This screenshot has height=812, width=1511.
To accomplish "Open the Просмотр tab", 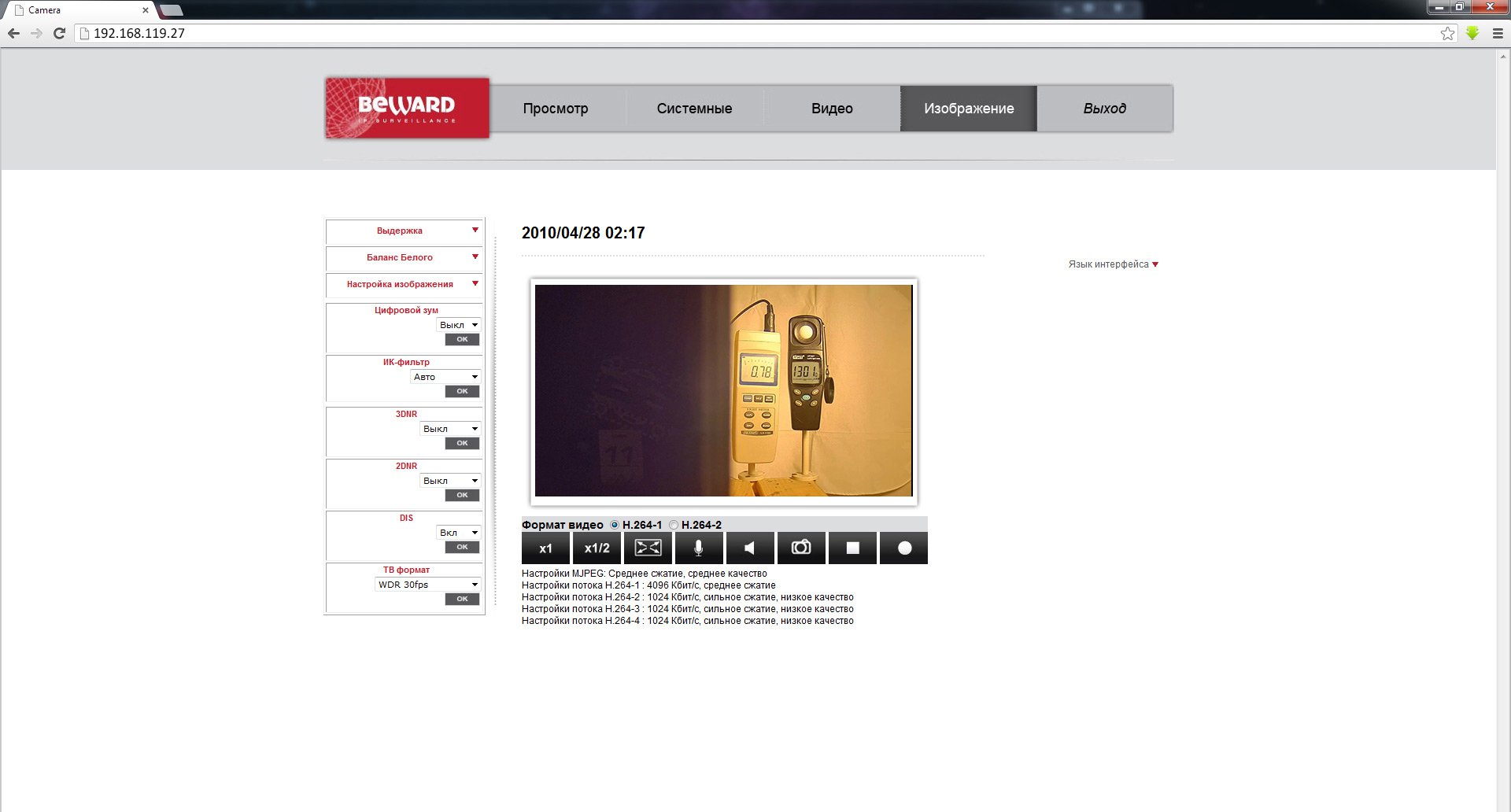I will 556,109.
